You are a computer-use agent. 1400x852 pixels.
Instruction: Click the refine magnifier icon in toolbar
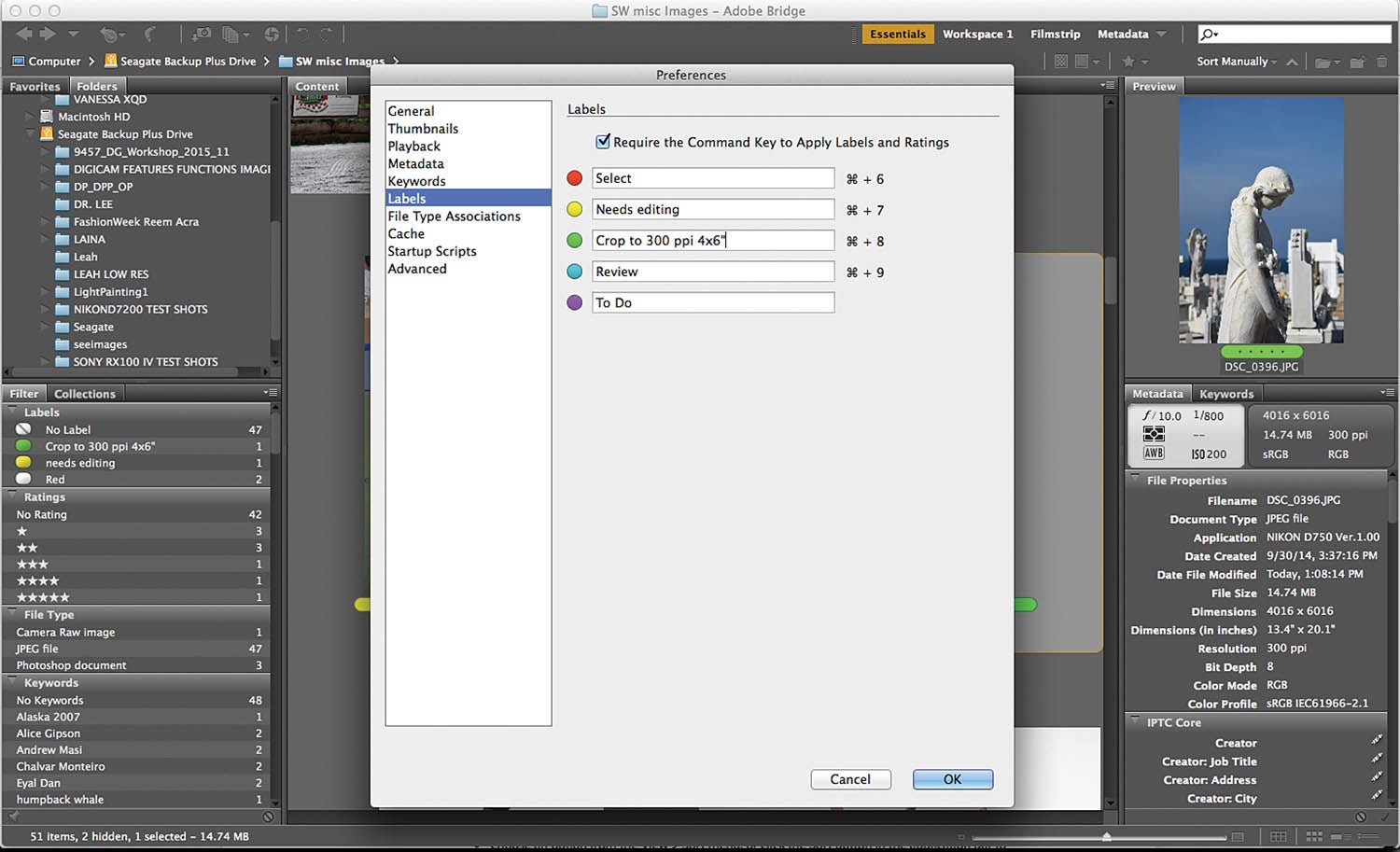click(x=109, y=35)
